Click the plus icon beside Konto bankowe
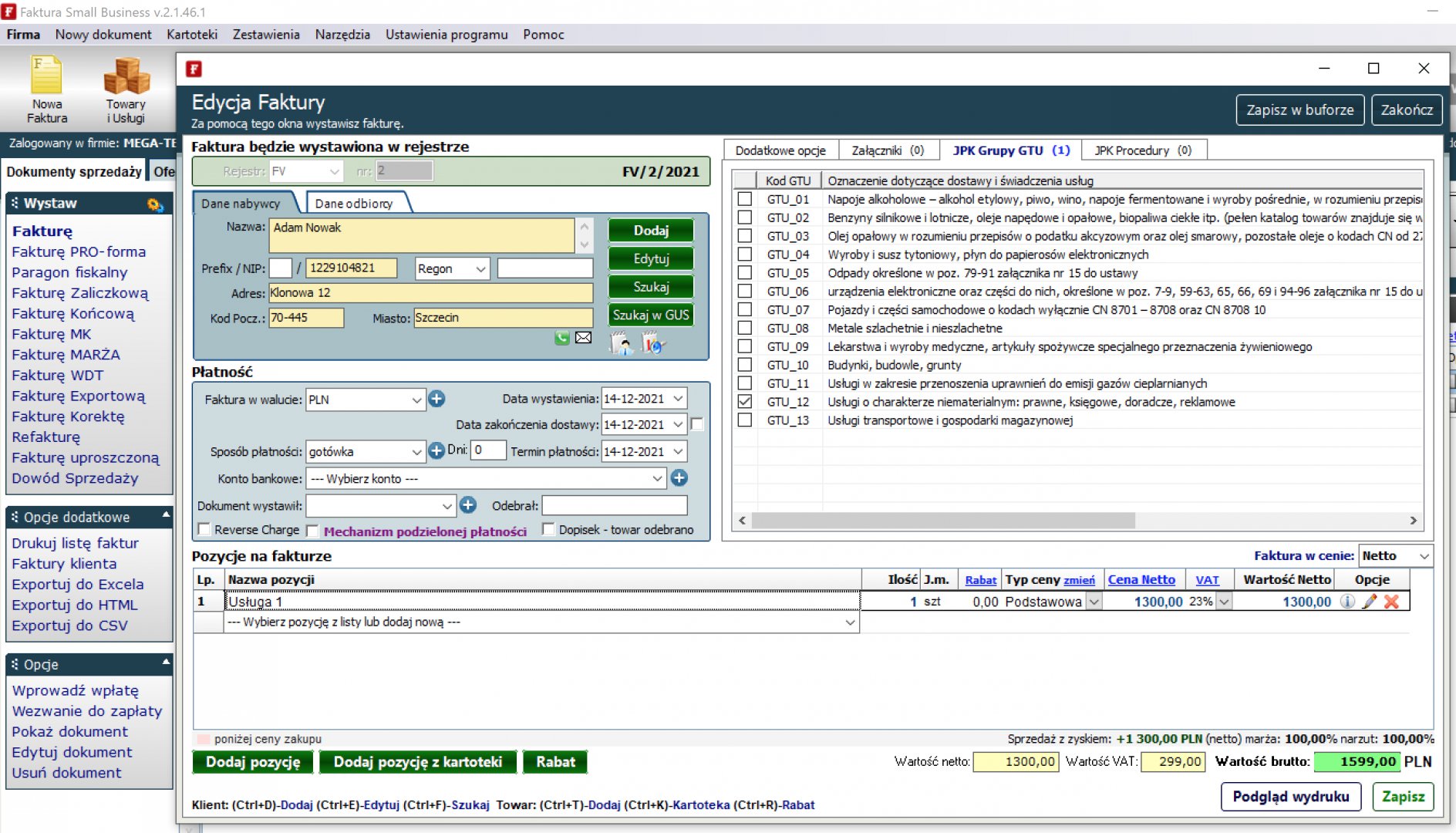This screenshot has width=1456, height=833. click(679, 478)
